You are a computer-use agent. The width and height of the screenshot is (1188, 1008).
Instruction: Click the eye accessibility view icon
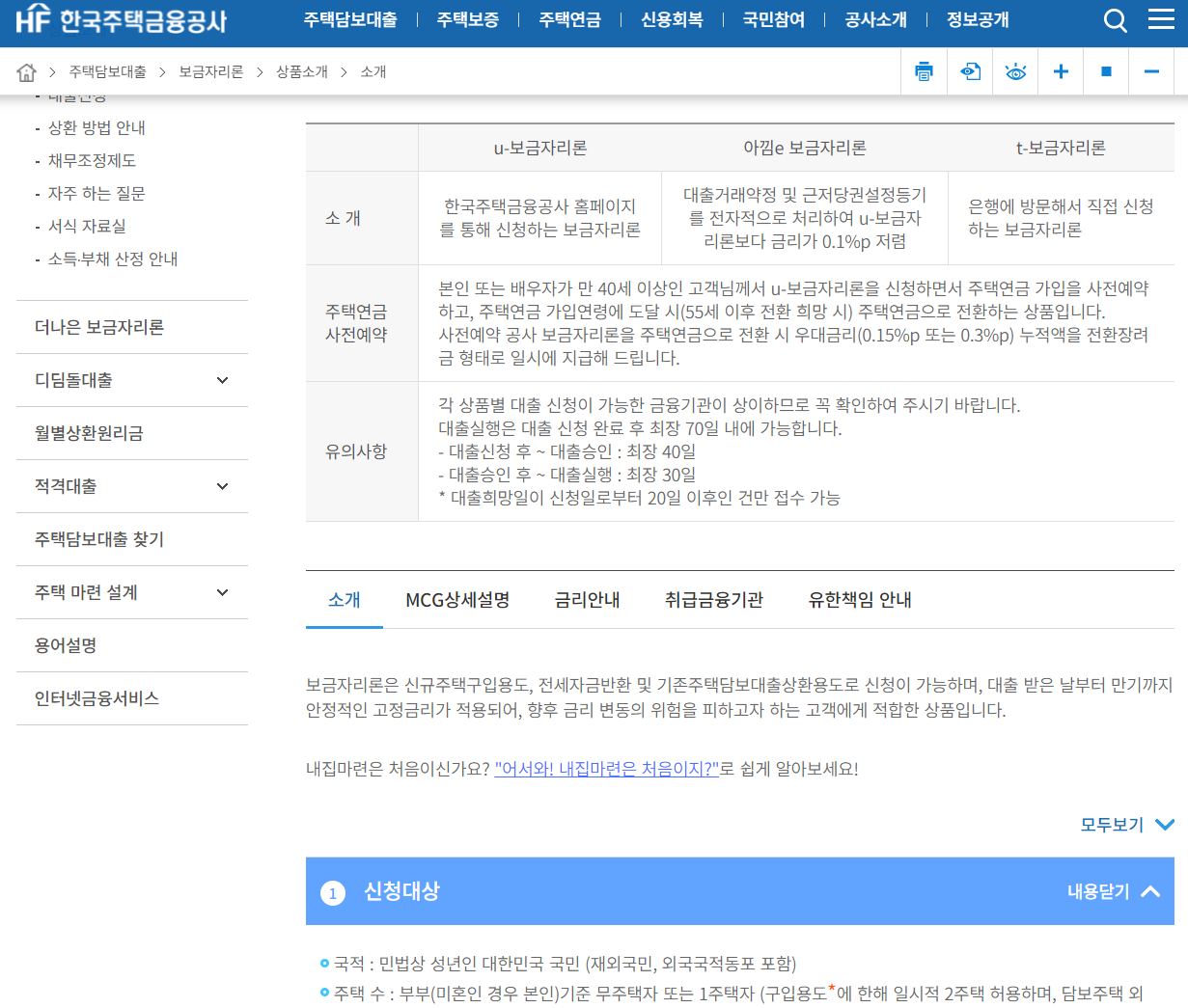click(1015, 71)
